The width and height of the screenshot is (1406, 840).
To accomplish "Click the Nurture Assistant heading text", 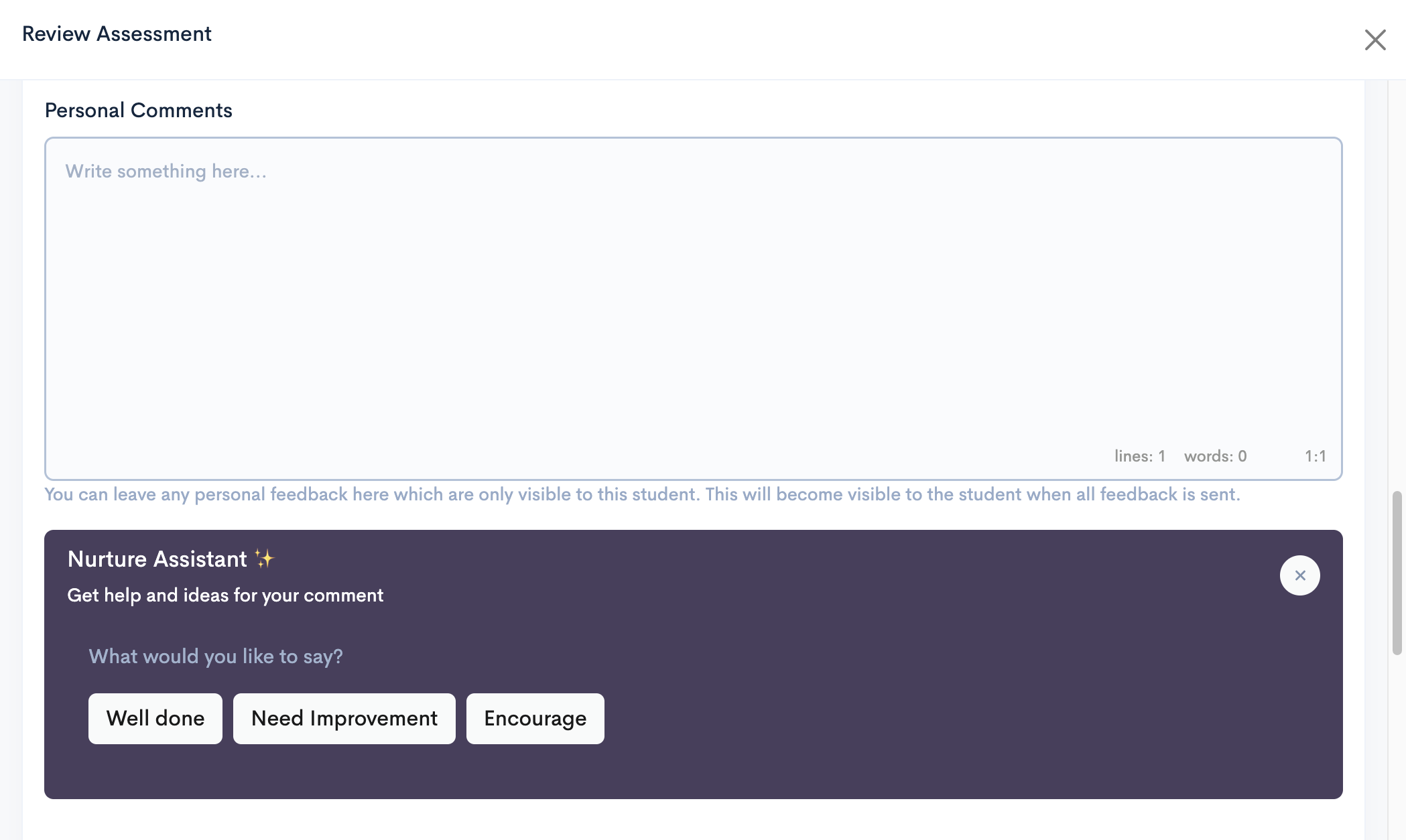I will coord(157,559).
